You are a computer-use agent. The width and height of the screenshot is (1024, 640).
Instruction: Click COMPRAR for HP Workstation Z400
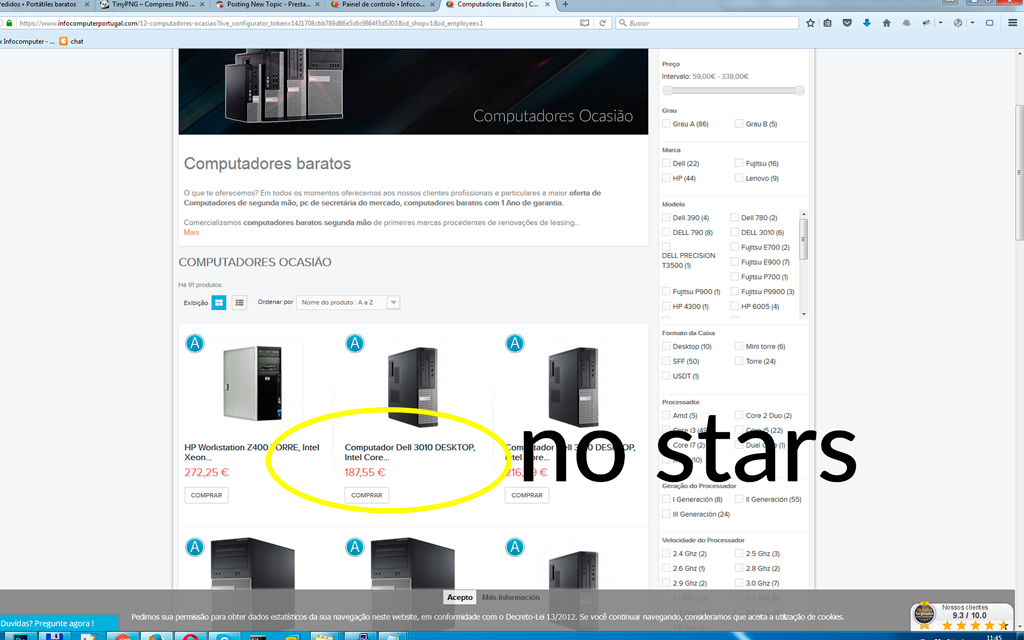(x=206, y=495)
